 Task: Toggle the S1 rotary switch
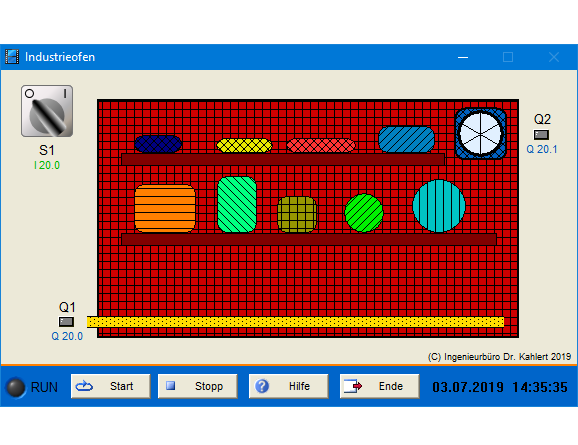[47, 111]
